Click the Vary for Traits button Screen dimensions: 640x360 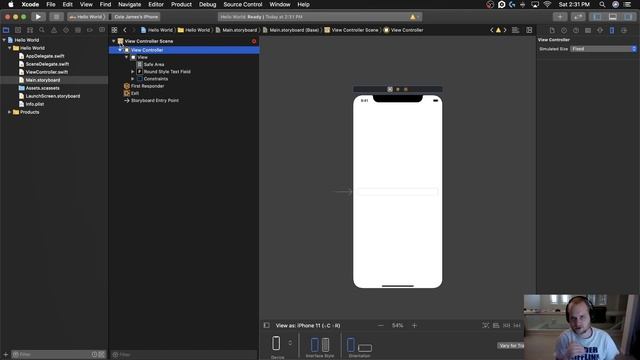click(x=511, y=346)
